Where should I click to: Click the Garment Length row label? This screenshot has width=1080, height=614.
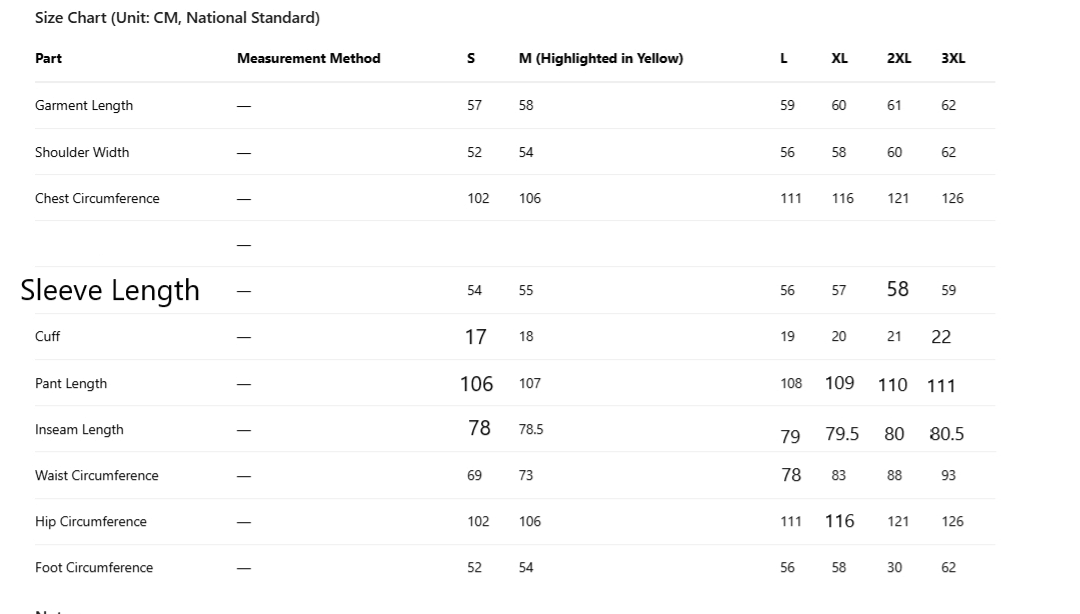click(84, 106)
